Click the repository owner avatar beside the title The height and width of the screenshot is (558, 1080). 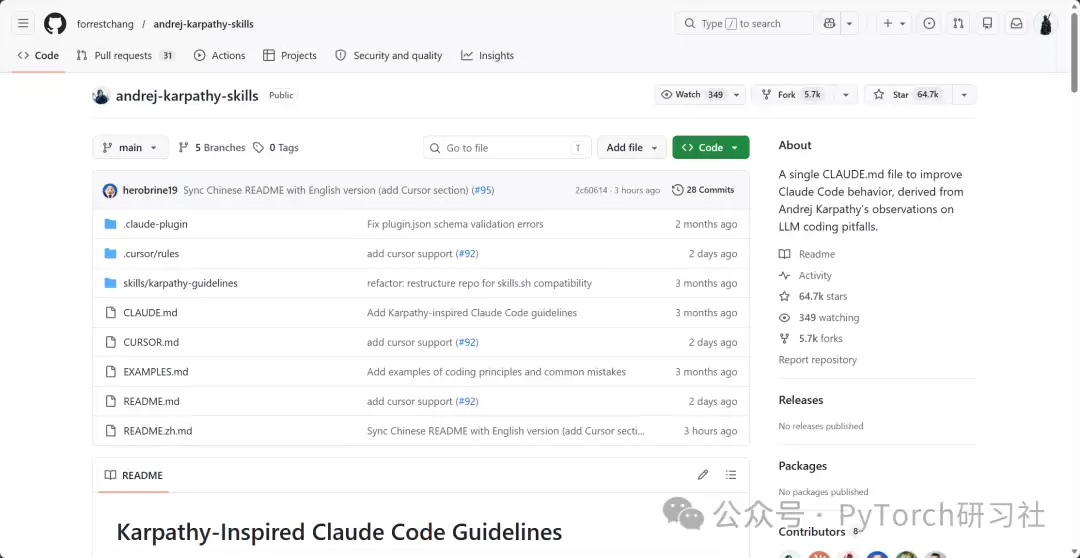click(101, 96)
